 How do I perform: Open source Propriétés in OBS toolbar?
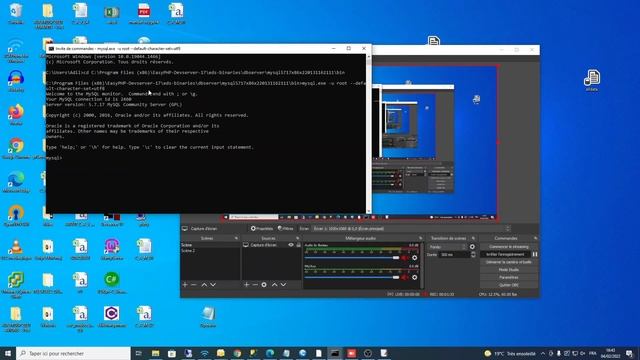(x=262, y=229)
